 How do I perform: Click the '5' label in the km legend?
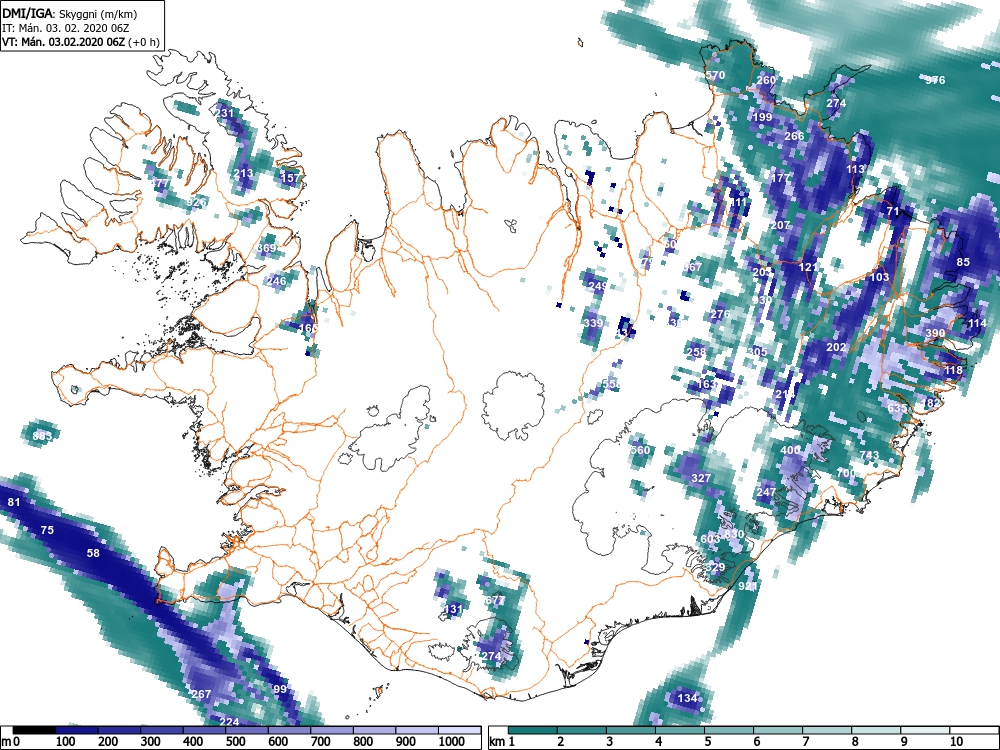coord(707,741)
